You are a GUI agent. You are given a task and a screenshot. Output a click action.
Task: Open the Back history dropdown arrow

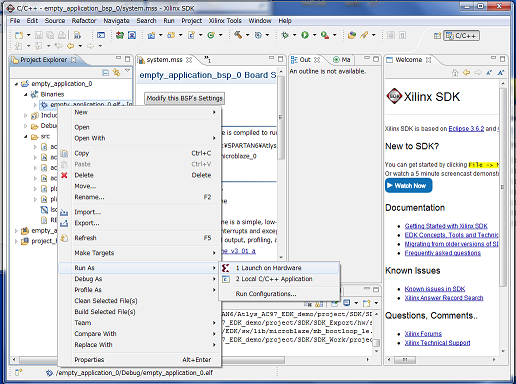click(x=80, y=46)
